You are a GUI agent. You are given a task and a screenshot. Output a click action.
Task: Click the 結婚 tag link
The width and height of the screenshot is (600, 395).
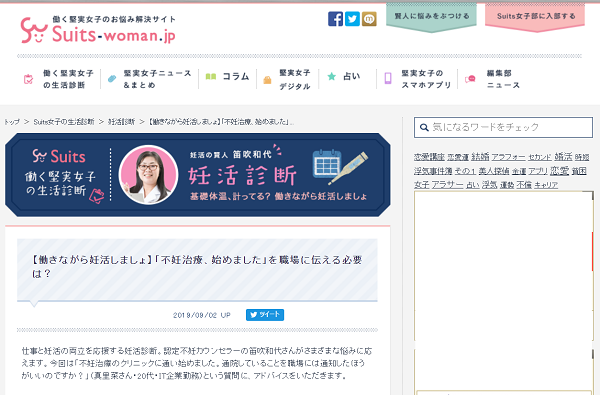click(x=480, y=157)
